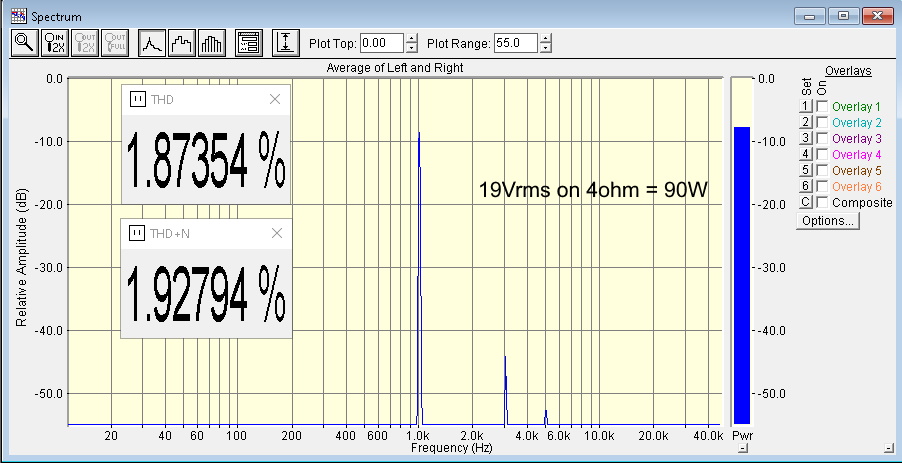Check the Composite overlay checkbox
902x463 pixels.
pos(822,202)
